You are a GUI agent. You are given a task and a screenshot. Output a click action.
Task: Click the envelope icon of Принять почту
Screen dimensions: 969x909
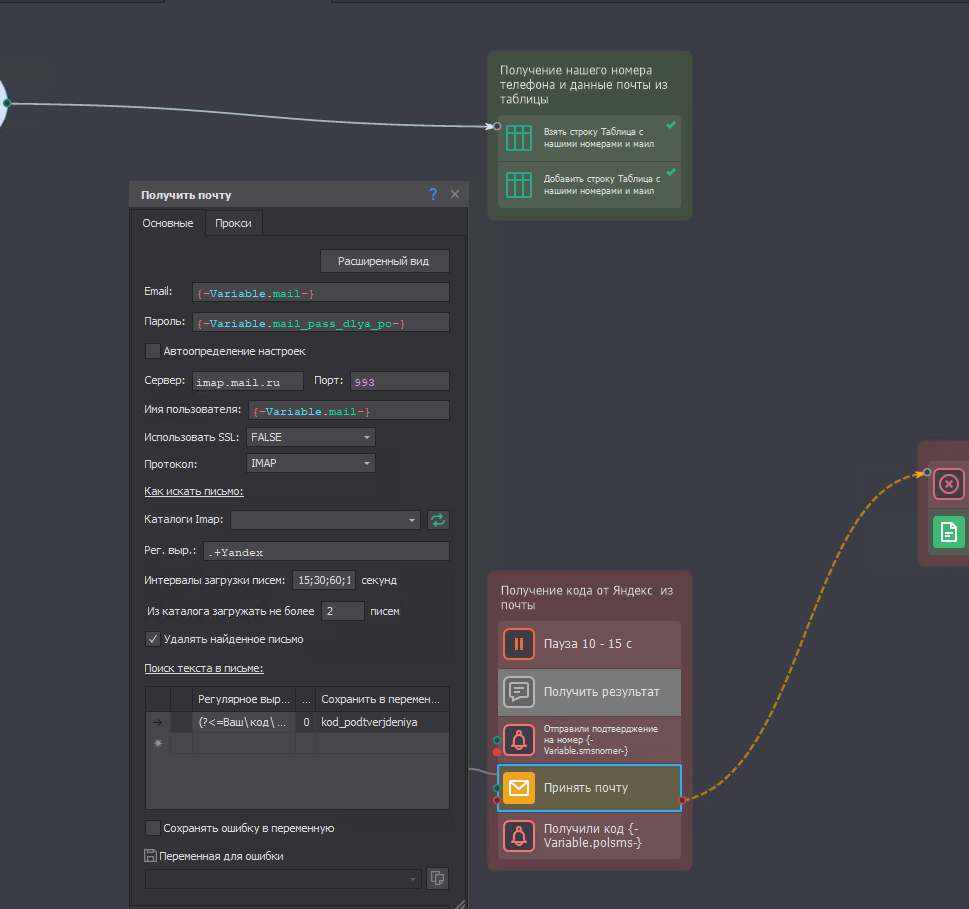519,788
